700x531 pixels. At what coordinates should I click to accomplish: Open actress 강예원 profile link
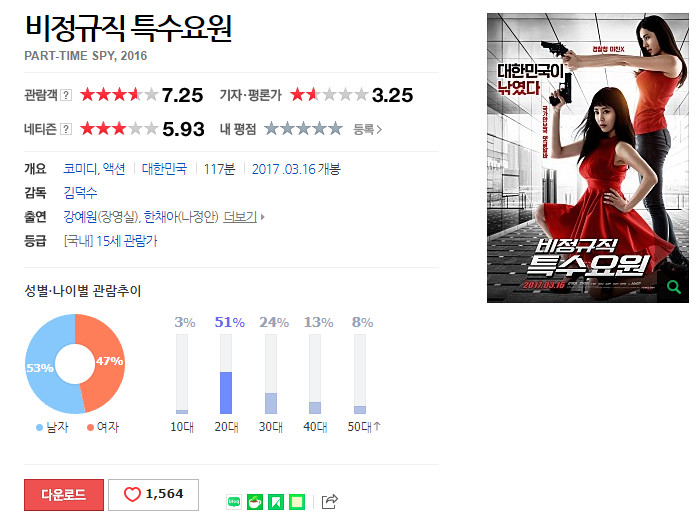(x=80, y=217)
